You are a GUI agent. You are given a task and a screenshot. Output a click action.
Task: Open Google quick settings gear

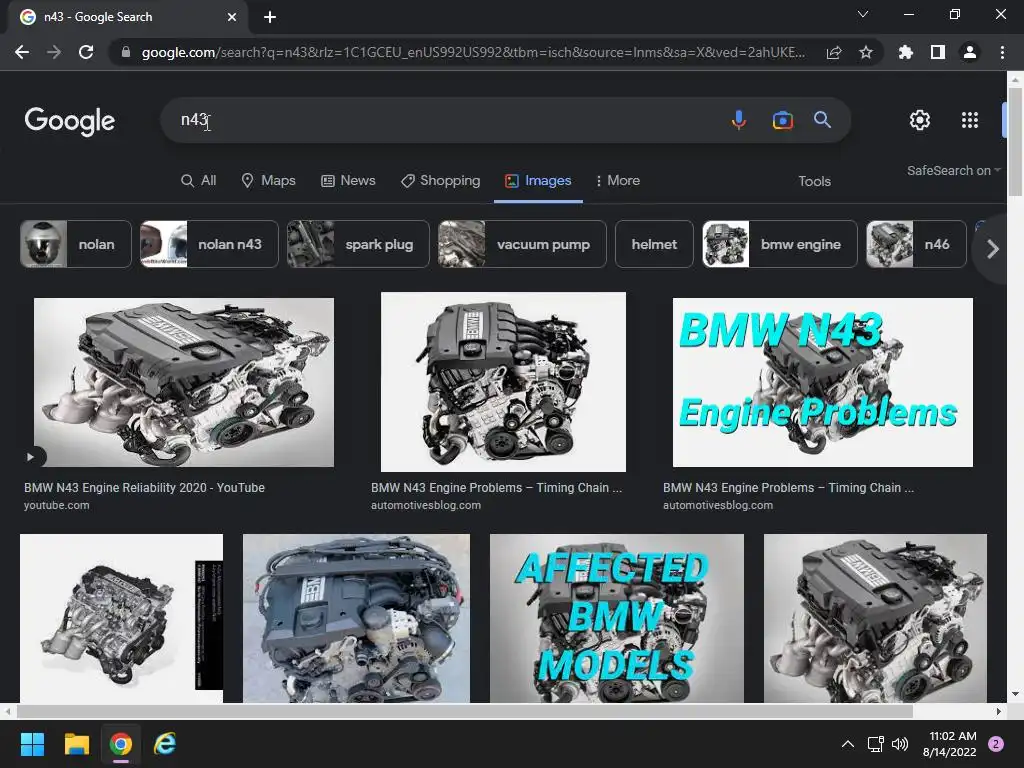click(920, 120)
